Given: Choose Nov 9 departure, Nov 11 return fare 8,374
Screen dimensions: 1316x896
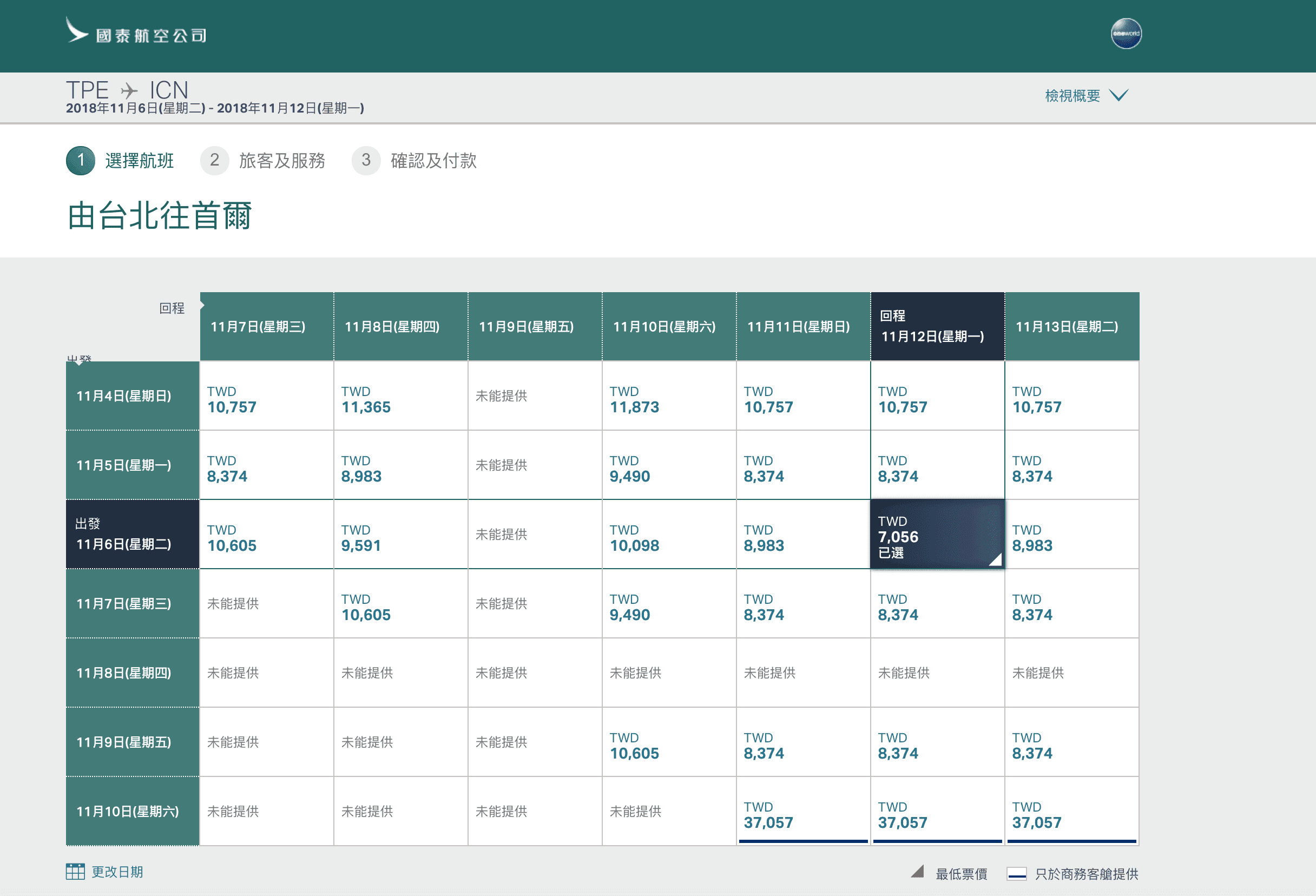Looking at the screenshot, I should [804, 742].
